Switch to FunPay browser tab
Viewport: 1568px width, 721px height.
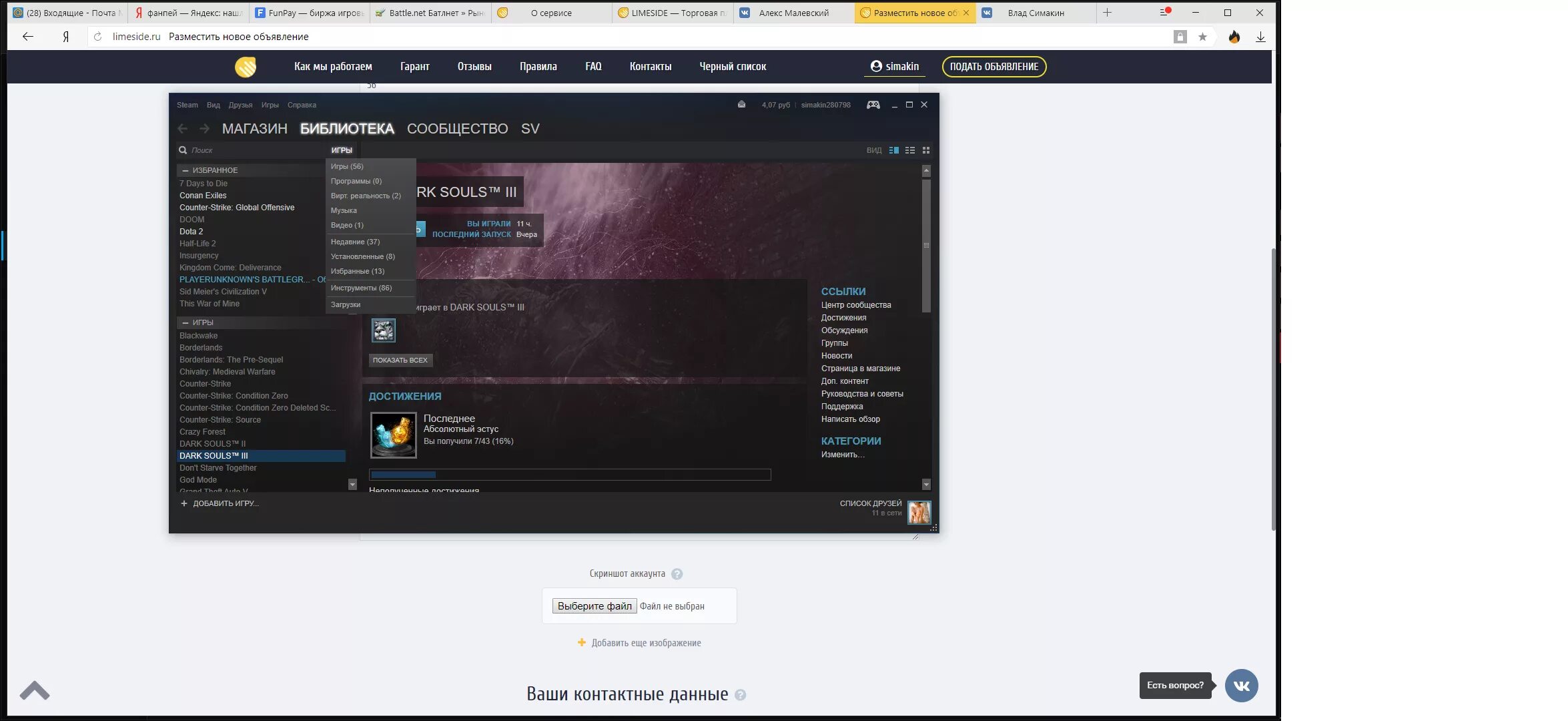[x=309, y=13]
